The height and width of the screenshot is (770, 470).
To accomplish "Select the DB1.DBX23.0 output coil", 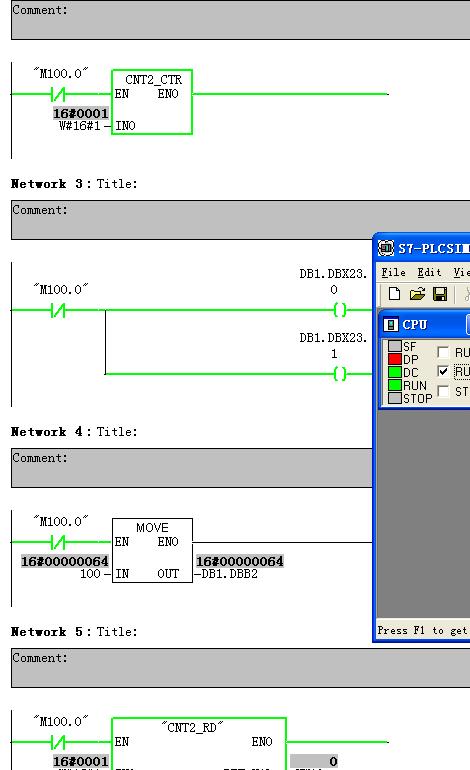I will (x=340, y=310).
